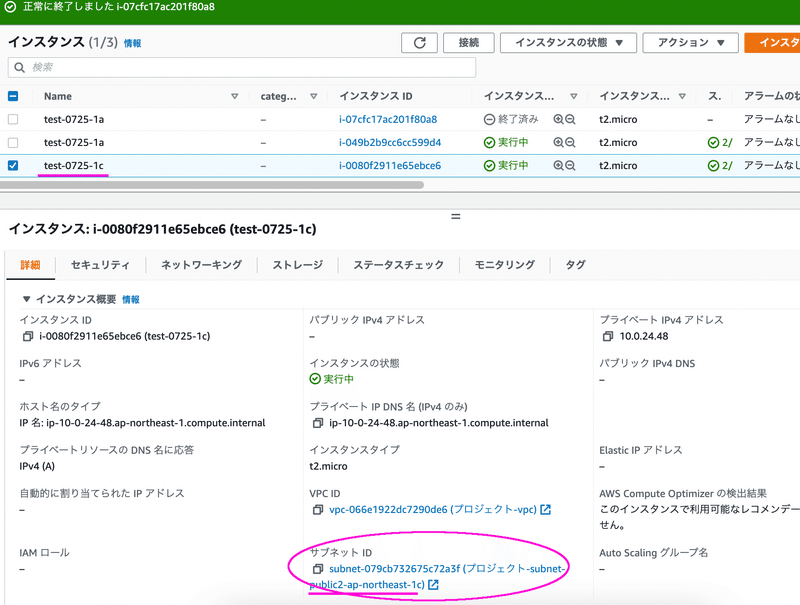Switch to the 詳細 tab
800x605 pixels.
tap(30, 265)
